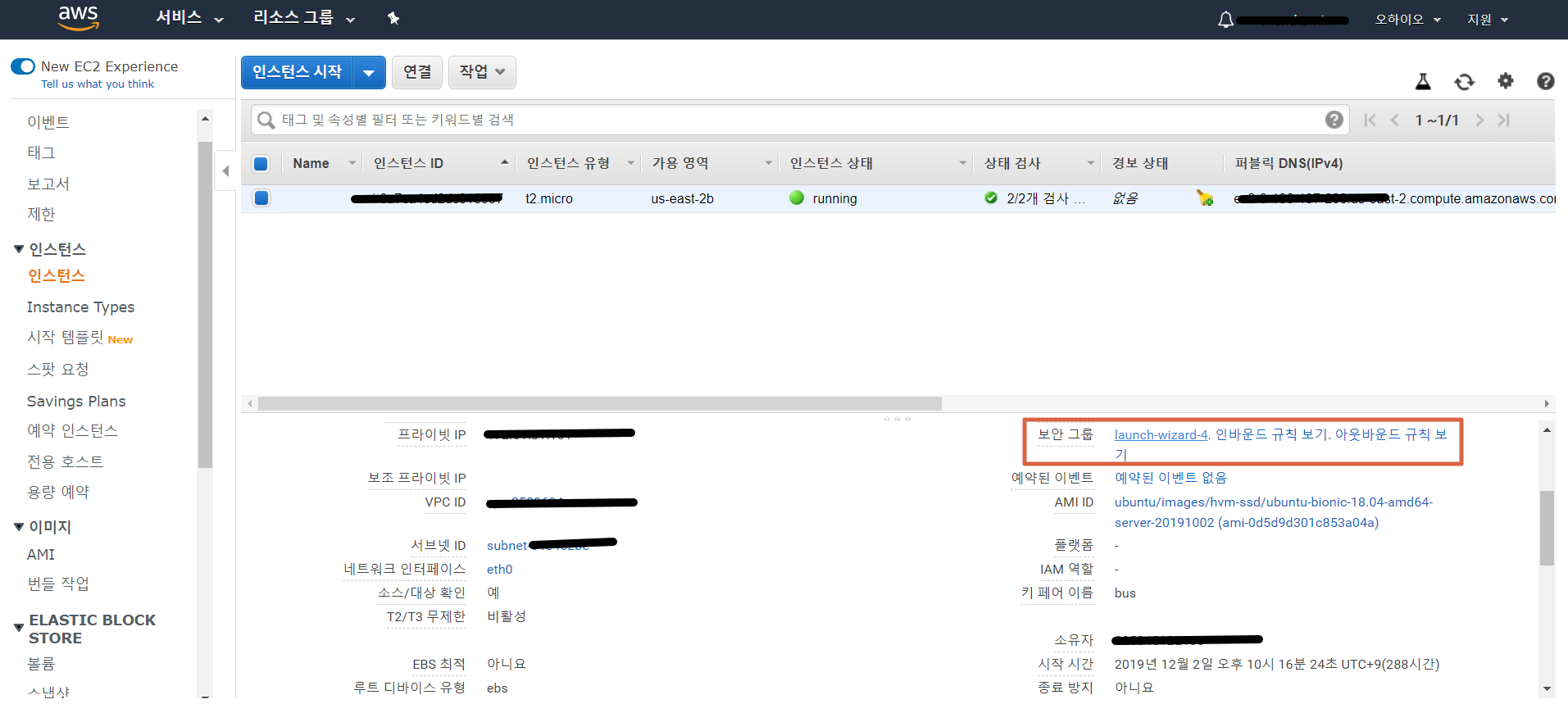
Task: Toggle the select-all checkbox in header
Action: (x=261, y=163)
